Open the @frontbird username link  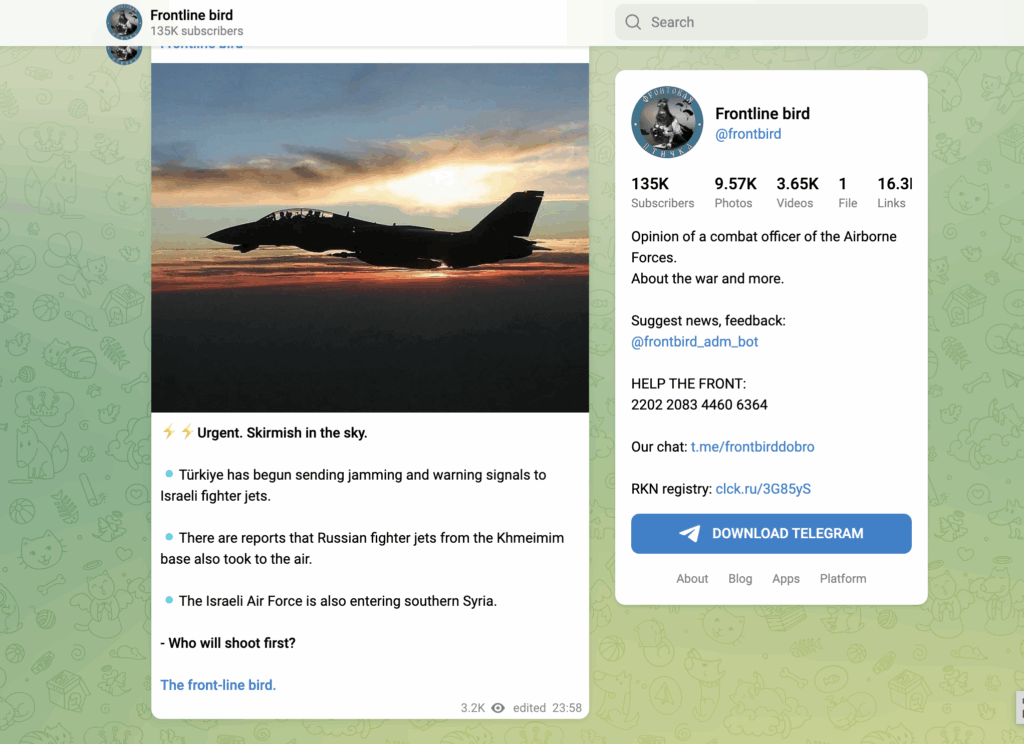pyautogui.click(x=748, y=134)
